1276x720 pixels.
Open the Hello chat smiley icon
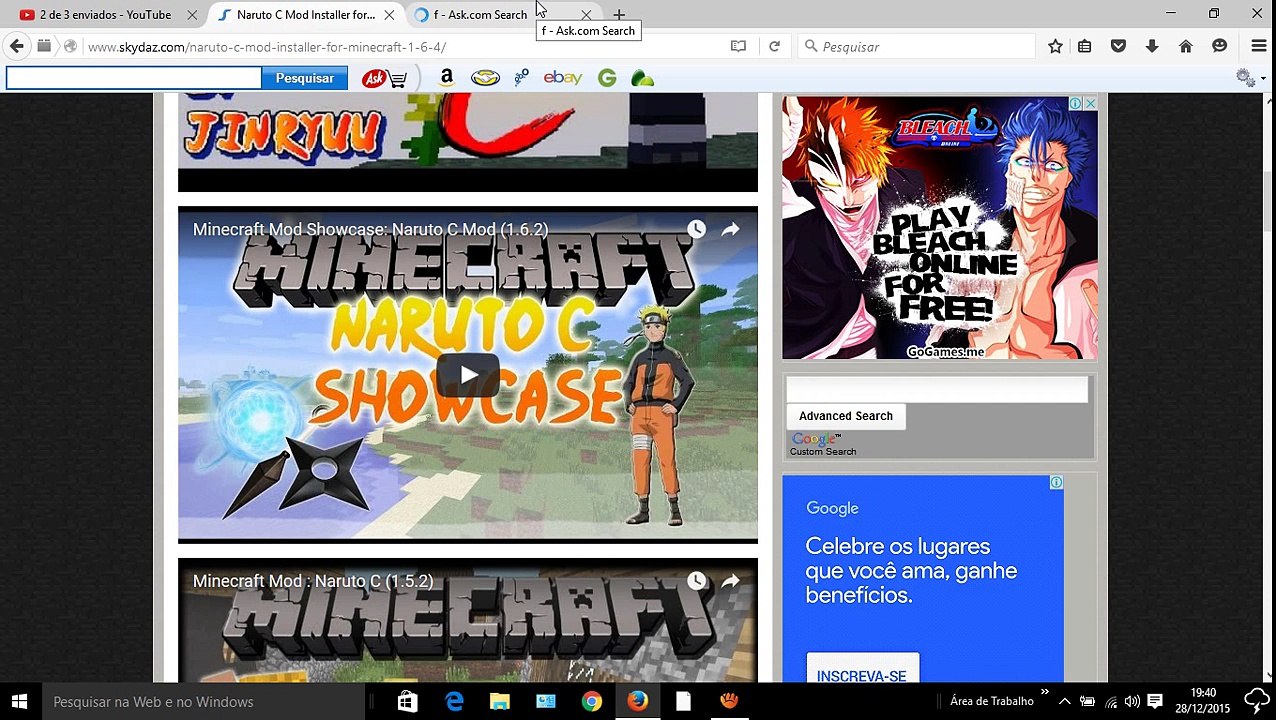(1219, 46)
